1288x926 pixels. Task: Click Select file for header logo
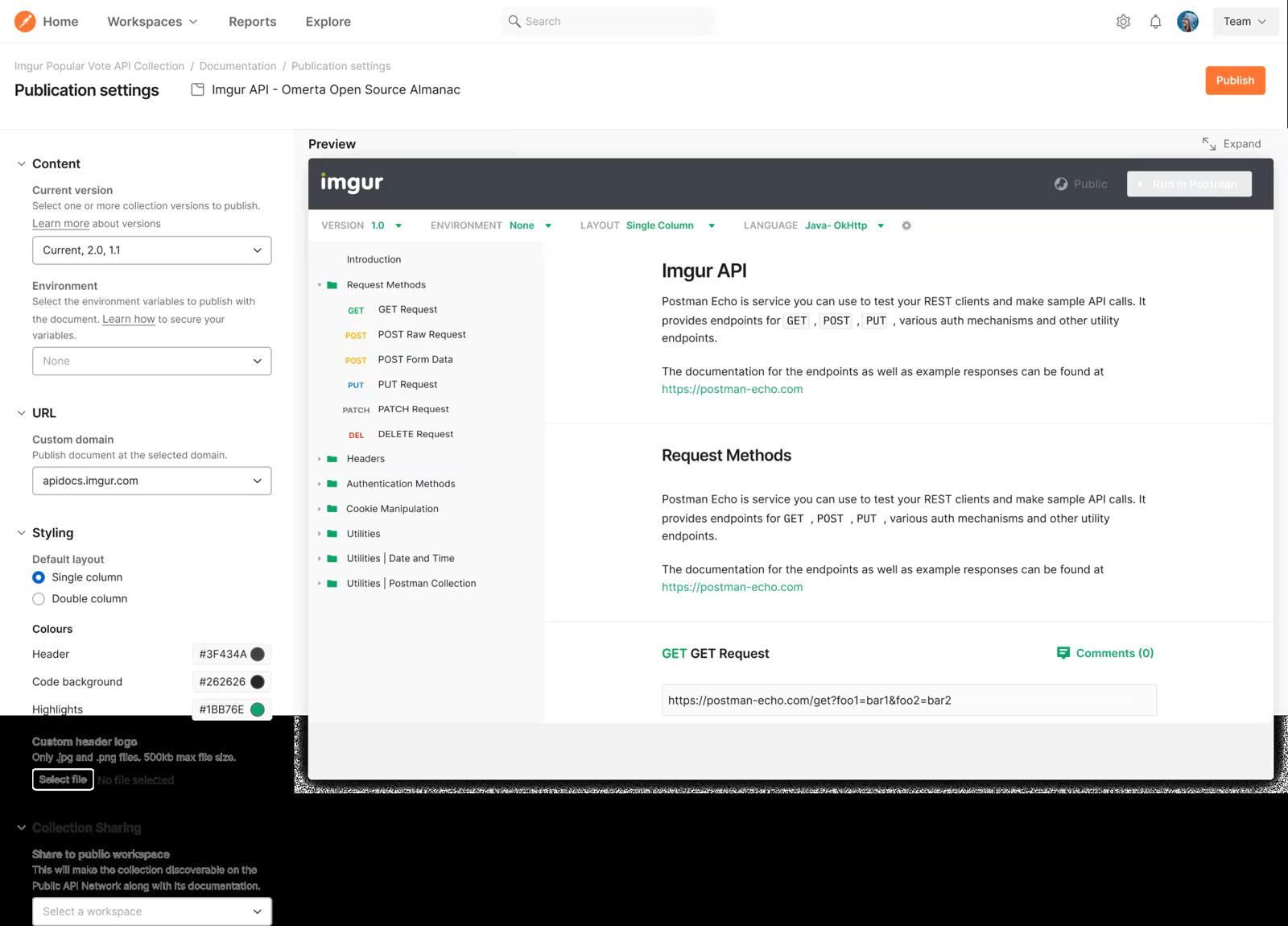63,779
